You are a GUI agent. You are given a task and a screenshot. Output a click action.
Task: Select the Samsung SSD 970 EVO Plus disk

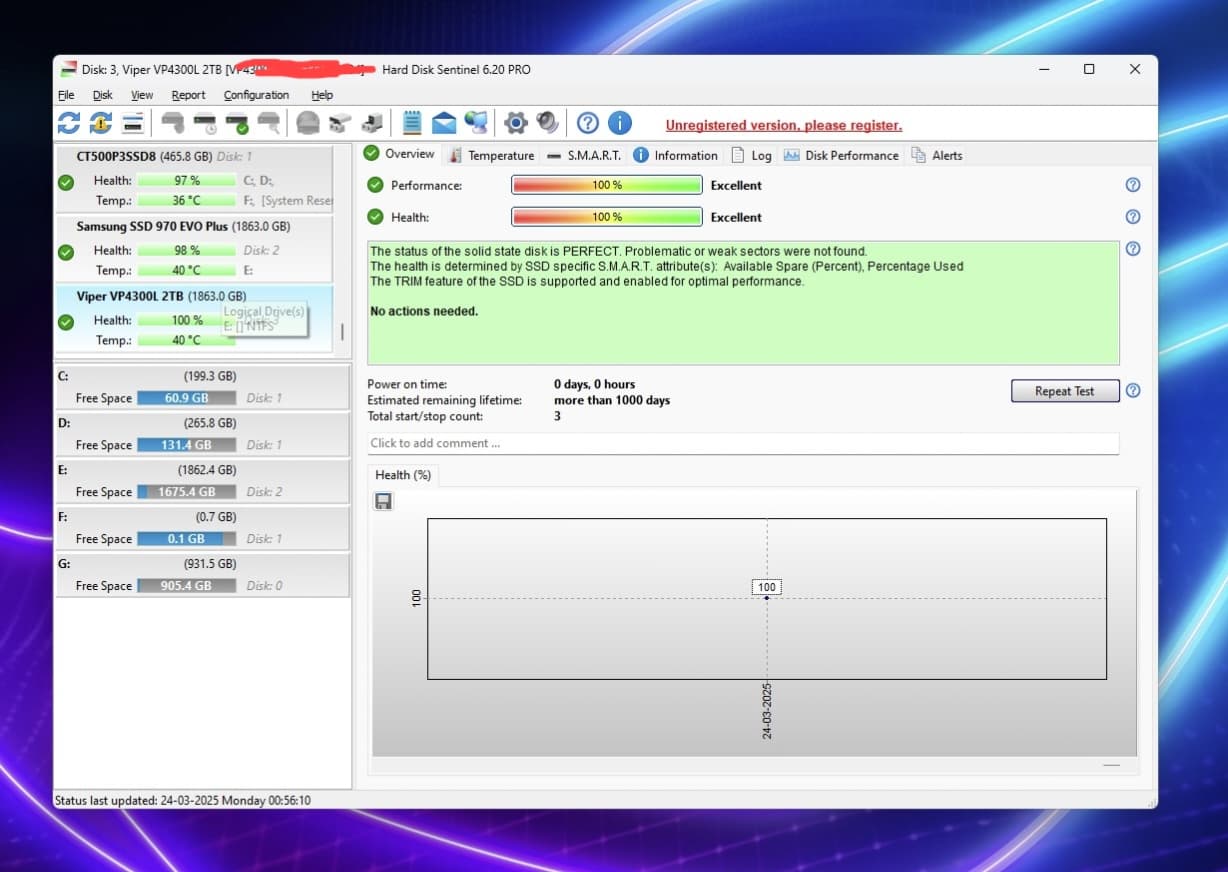(183, 227)
